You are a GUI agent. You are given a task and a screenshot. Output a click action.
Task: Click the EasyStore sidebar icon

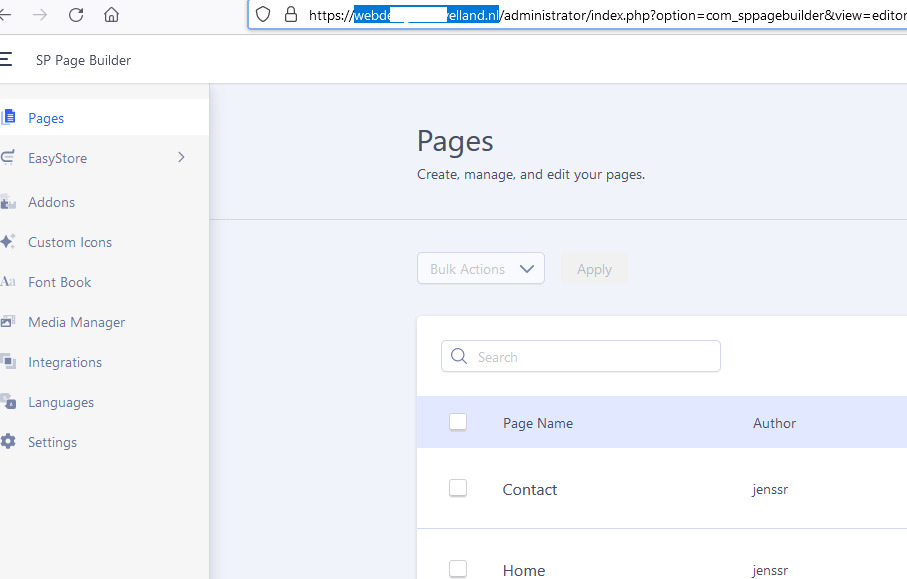point(9,158)
